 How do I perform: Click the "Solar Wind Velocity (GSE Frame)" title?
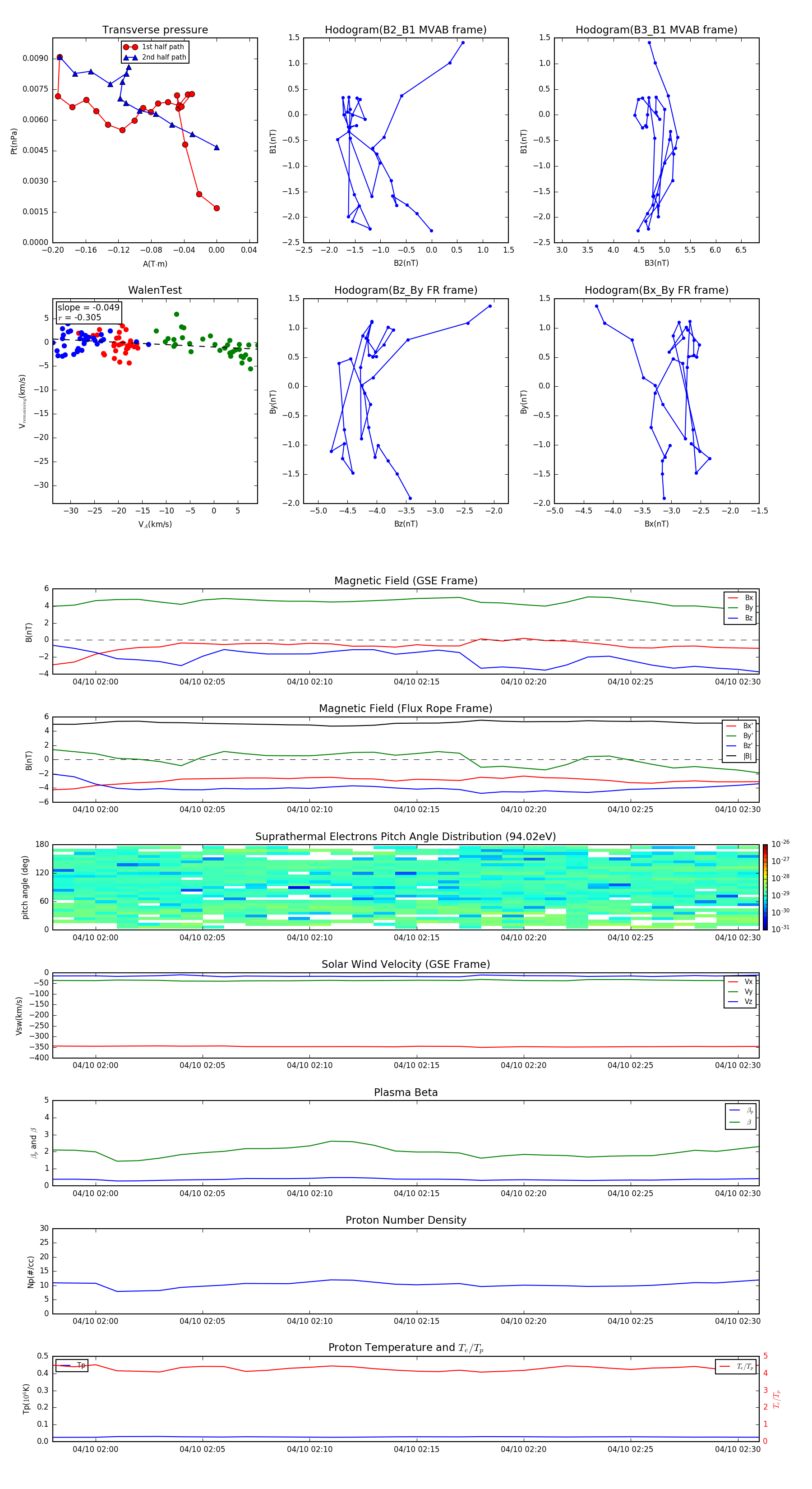[406, 964]
